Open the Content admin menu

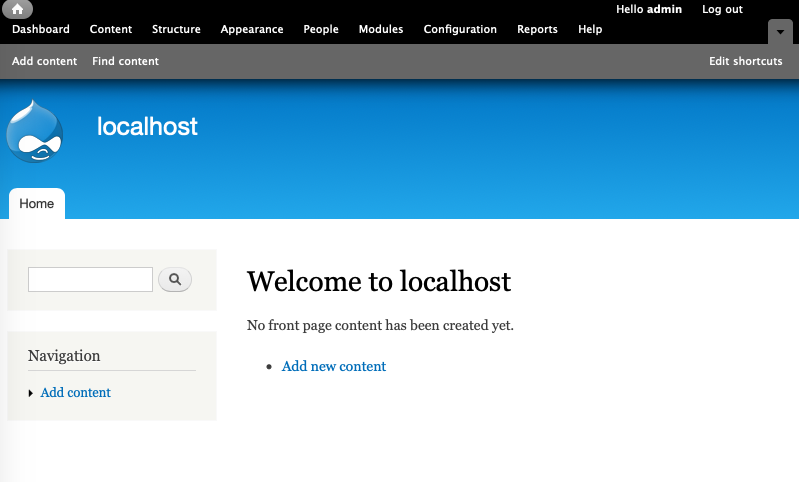click(x=111, y=29)
